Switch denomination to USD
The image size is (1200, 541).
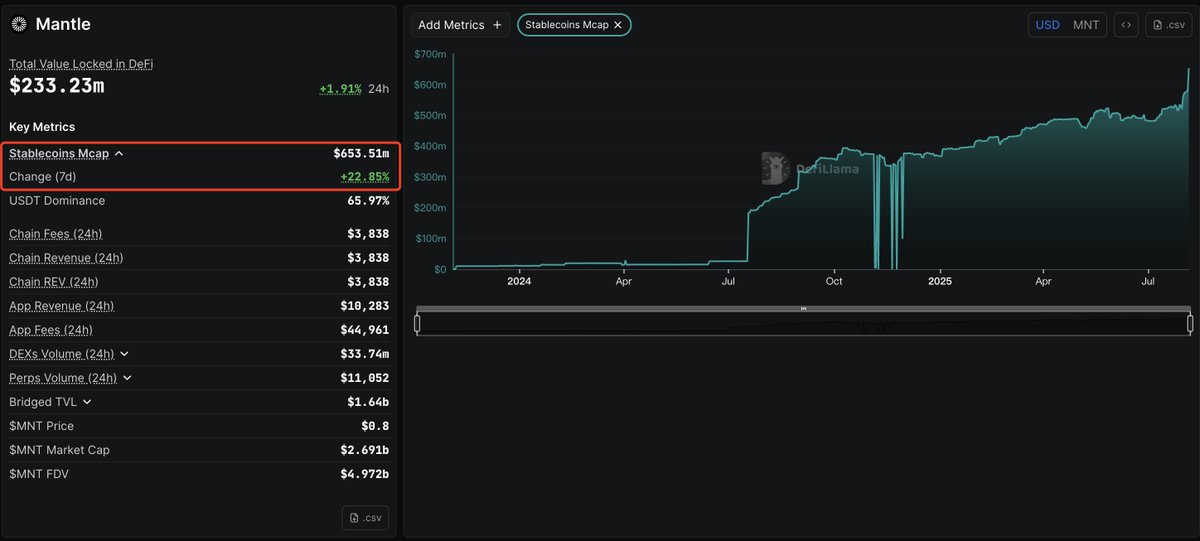point(1047,25)
